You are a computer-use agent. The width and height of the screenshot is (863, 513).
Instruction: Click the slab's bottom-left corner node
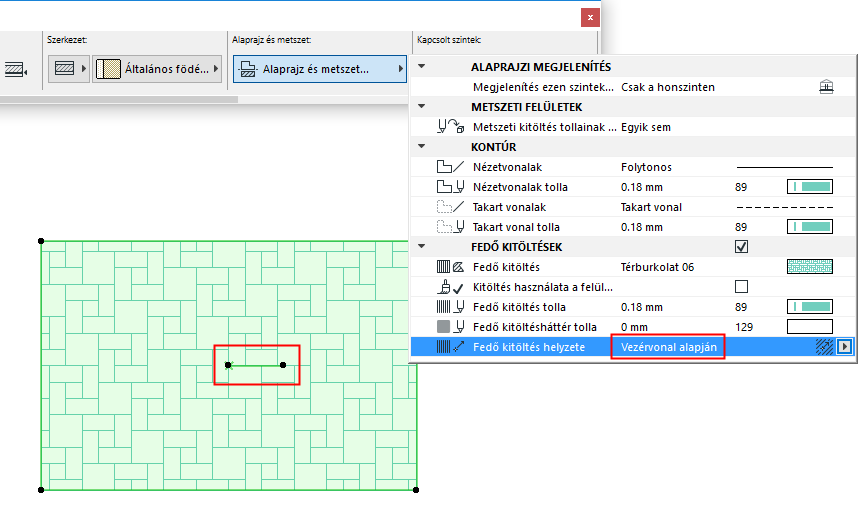tap(41, 490)
